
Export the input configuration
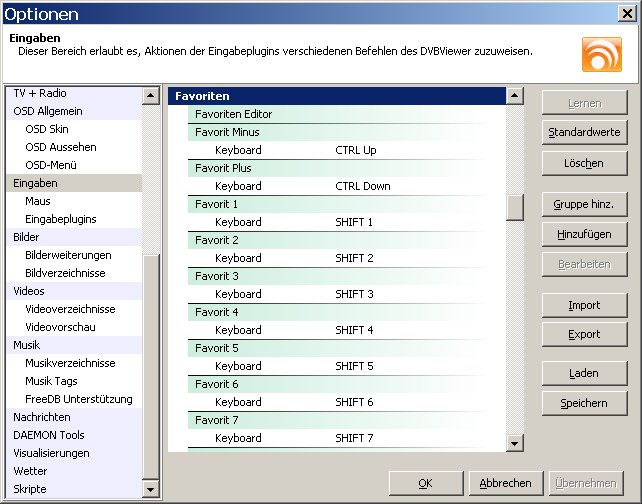tap(583, 334)
